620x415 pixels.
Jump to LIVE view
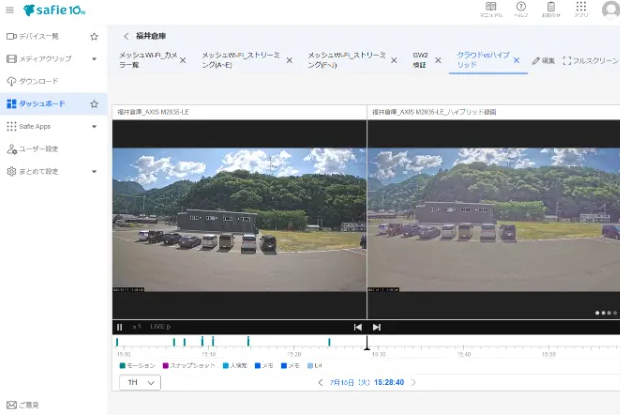click(160, 327)
